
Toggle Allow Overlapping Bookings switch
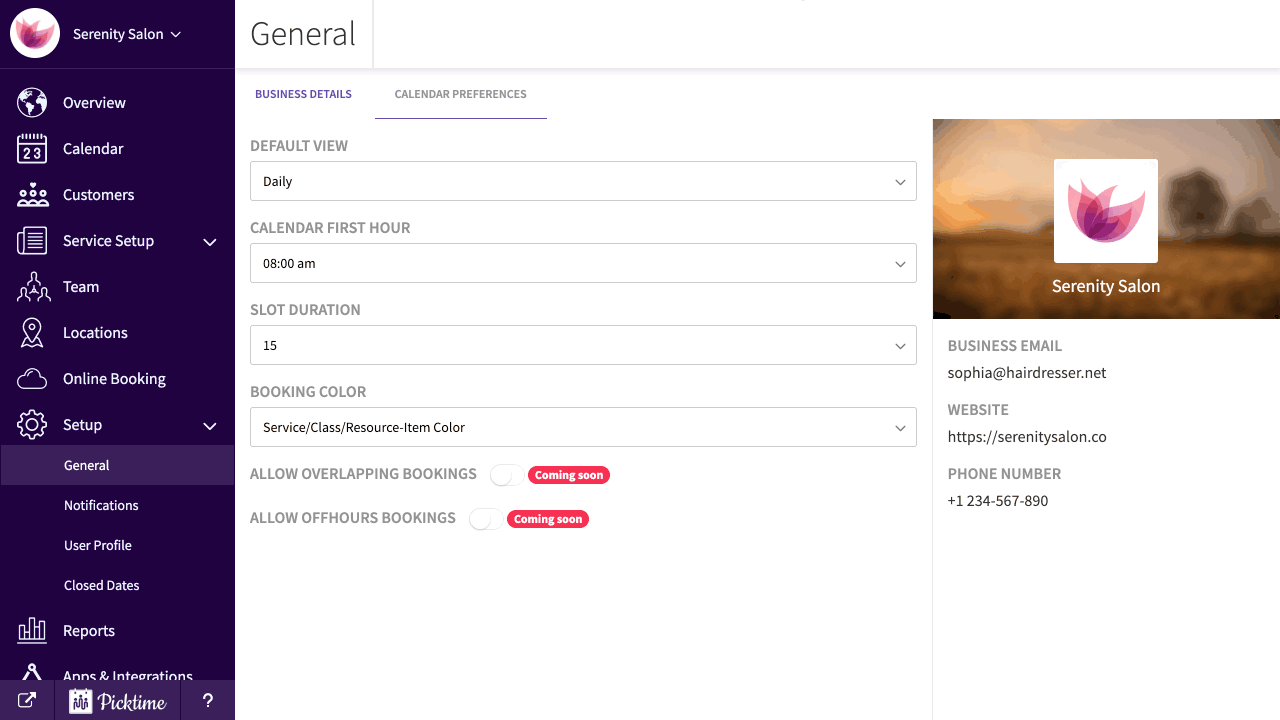coord(506,475)
